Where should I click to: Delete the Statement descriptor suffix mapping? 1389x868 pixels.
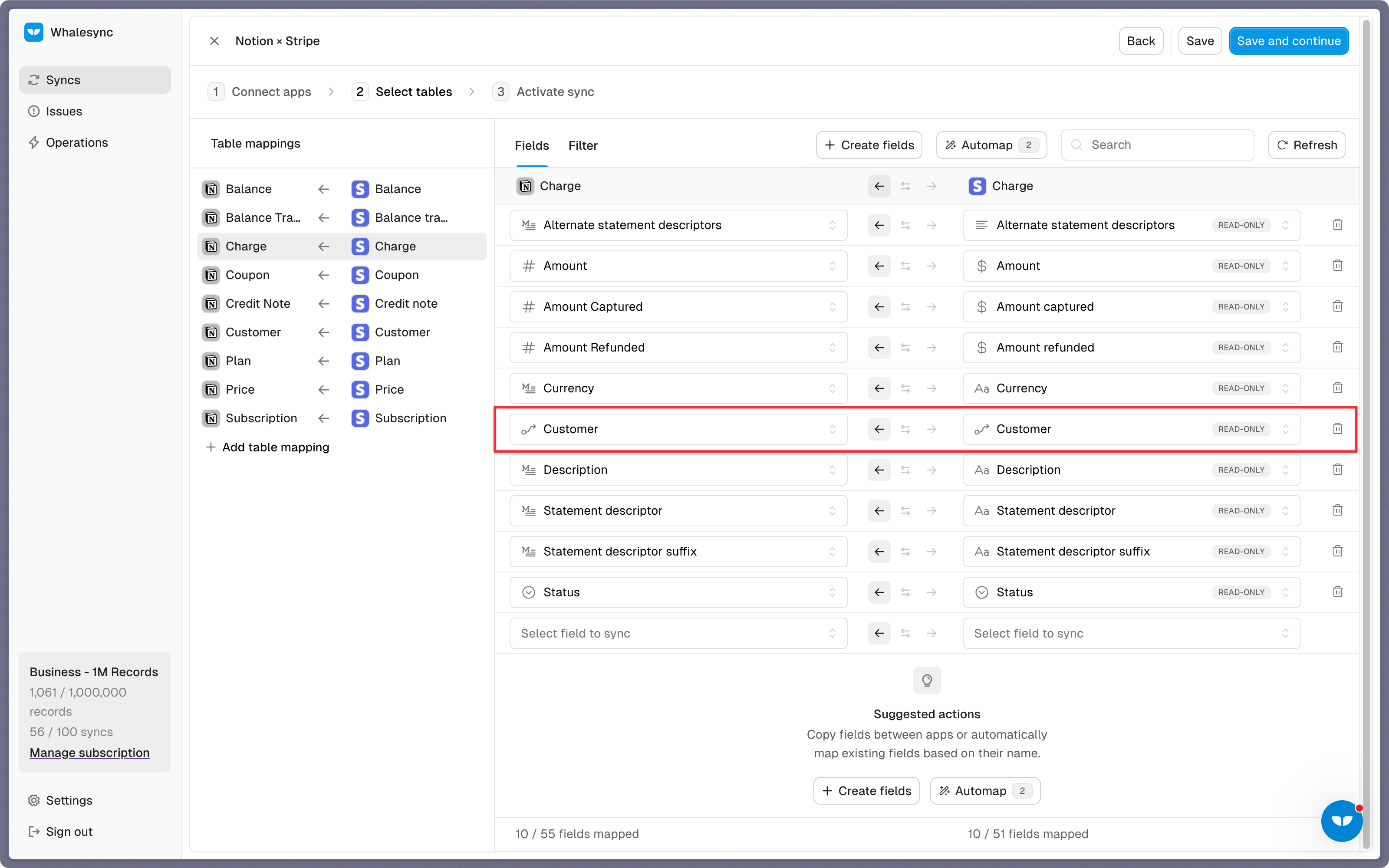[x=1337, y=551]
